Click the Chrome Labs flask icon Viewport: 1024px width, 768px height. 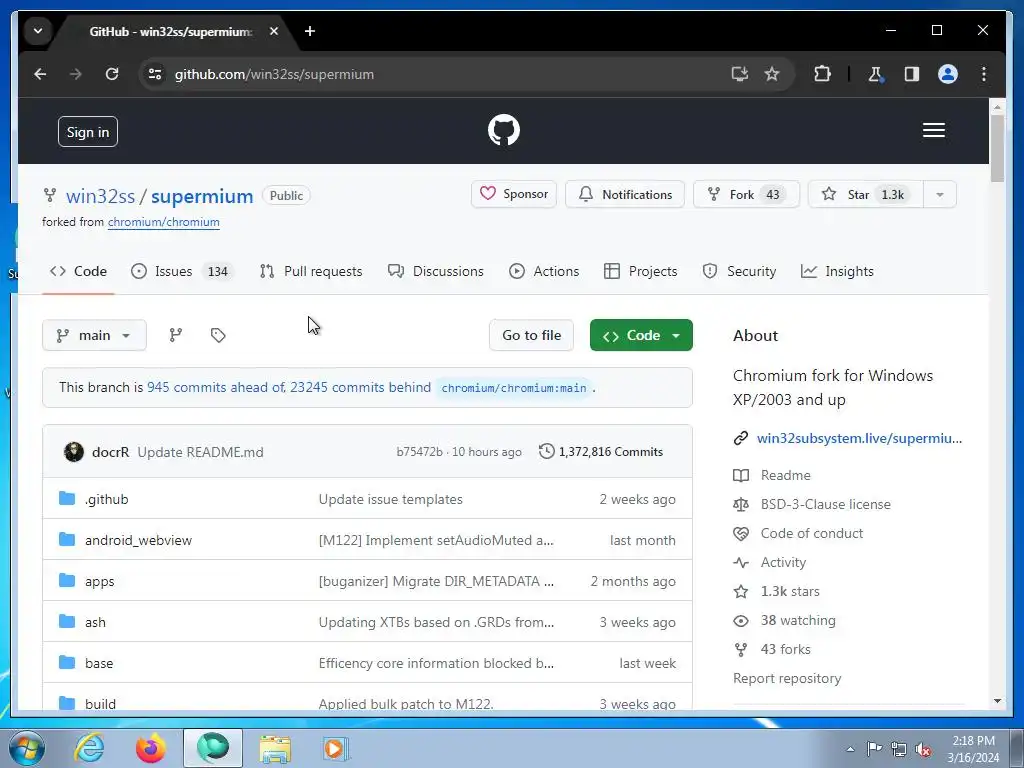875,74
